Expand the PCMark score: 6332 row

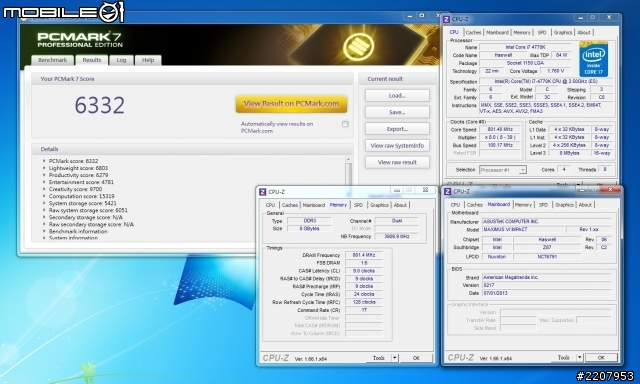pyautogui.click(x=44, y=161)
